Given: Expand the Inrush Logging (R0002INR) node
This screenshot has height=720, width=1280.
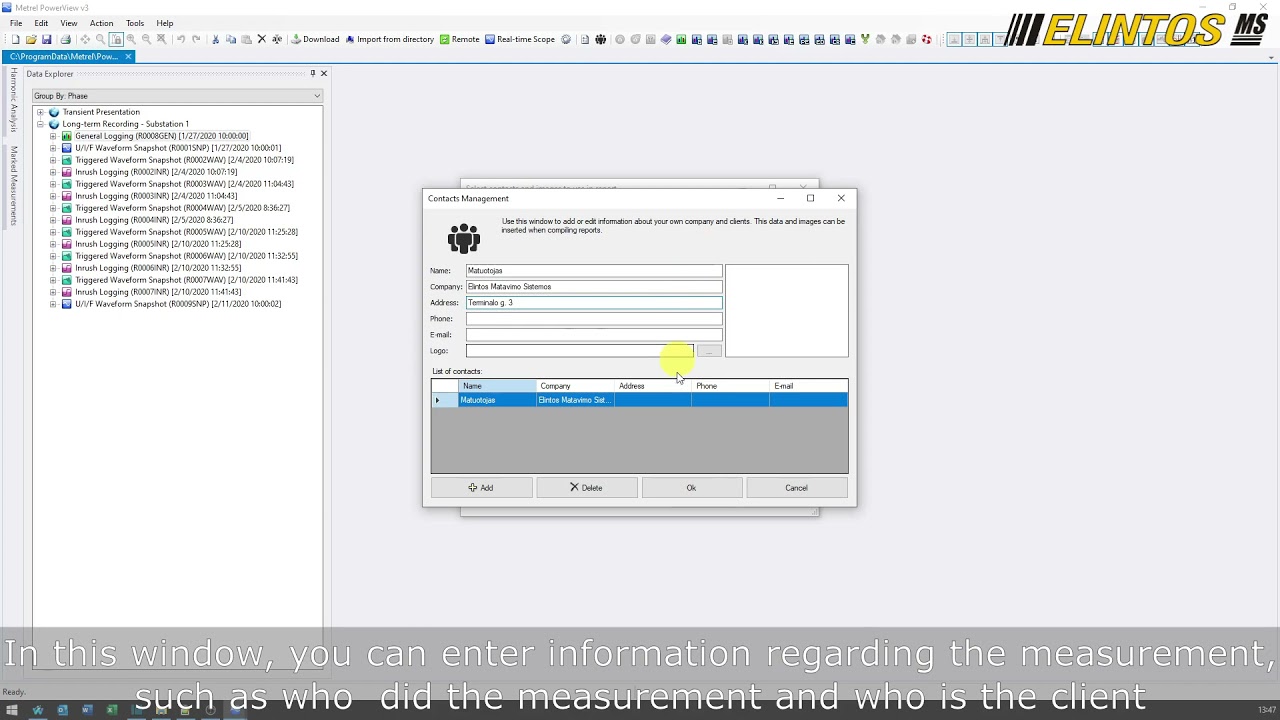Looking at the screenshot, I should [53, 172].
